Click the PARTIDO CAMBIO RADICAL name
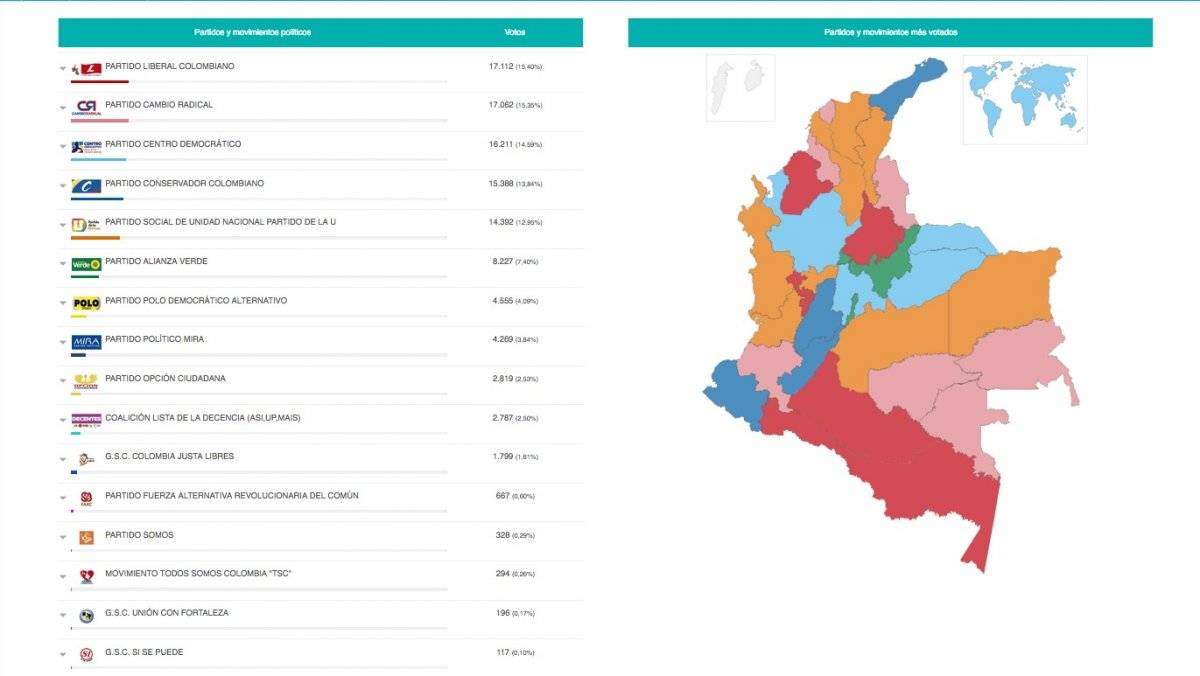 [x=159, y=105]
